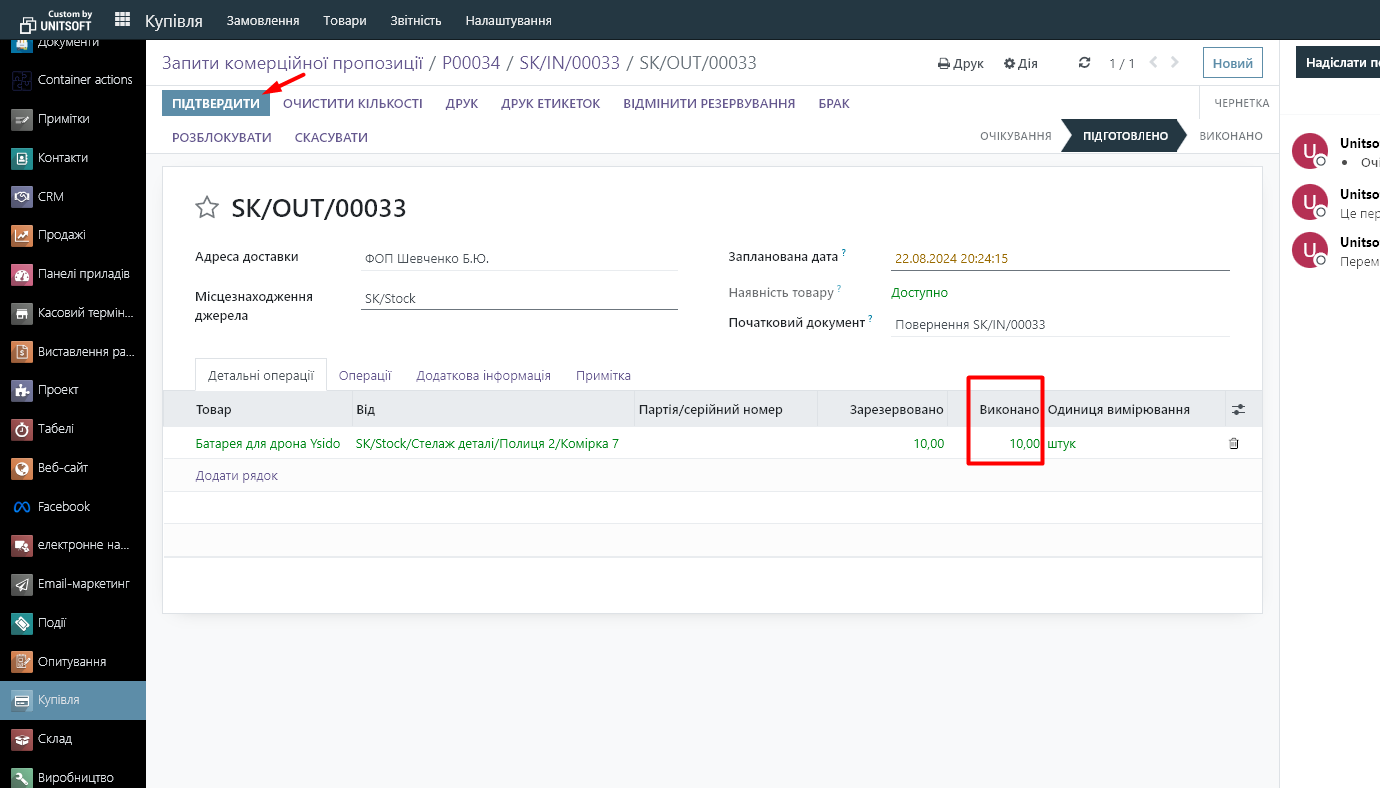Open the Додаткова інформація tab
The image size is (1380, 788).
click(483, 375)
